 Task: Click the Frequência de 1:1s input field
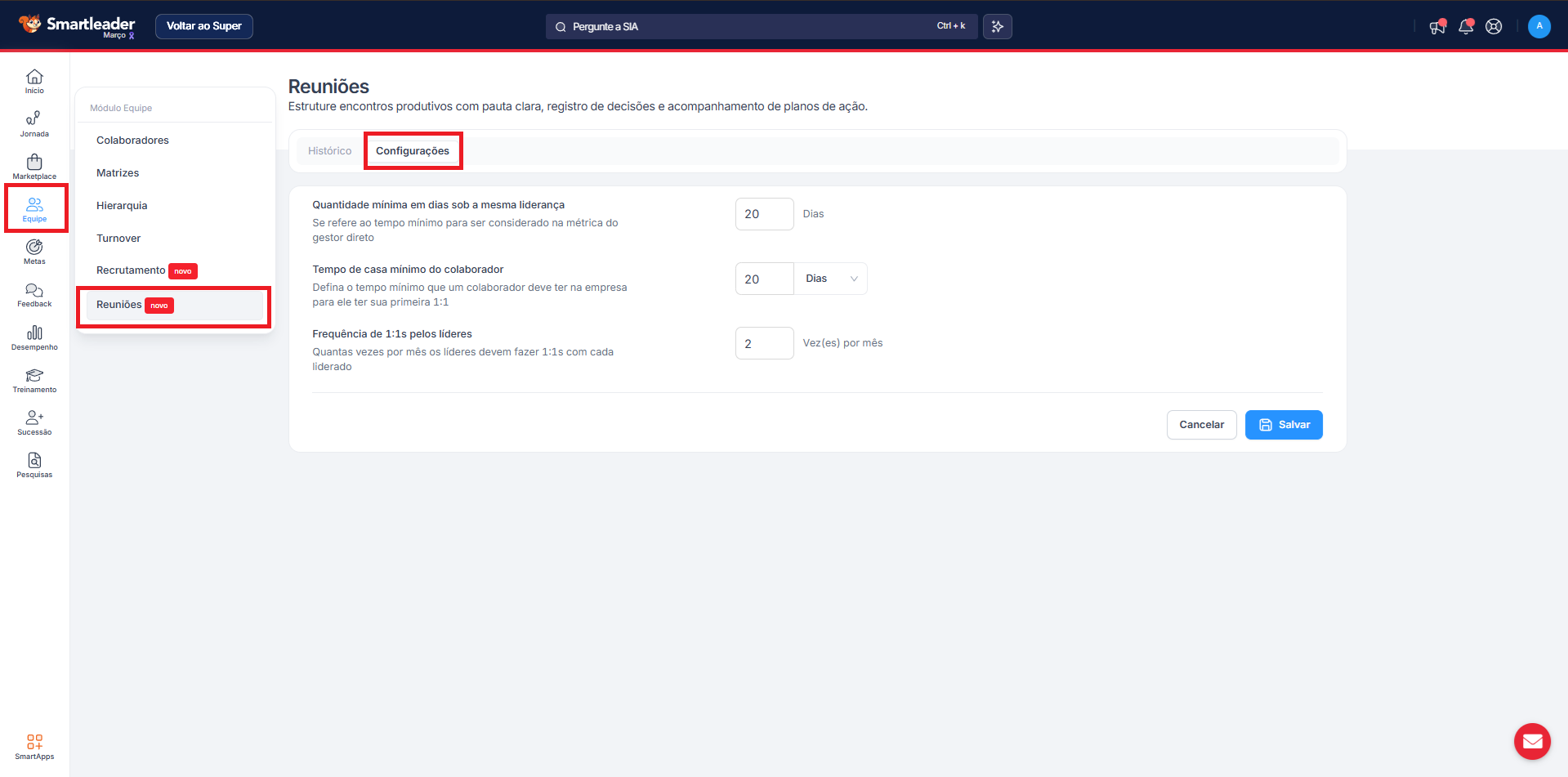coord(764,343)
